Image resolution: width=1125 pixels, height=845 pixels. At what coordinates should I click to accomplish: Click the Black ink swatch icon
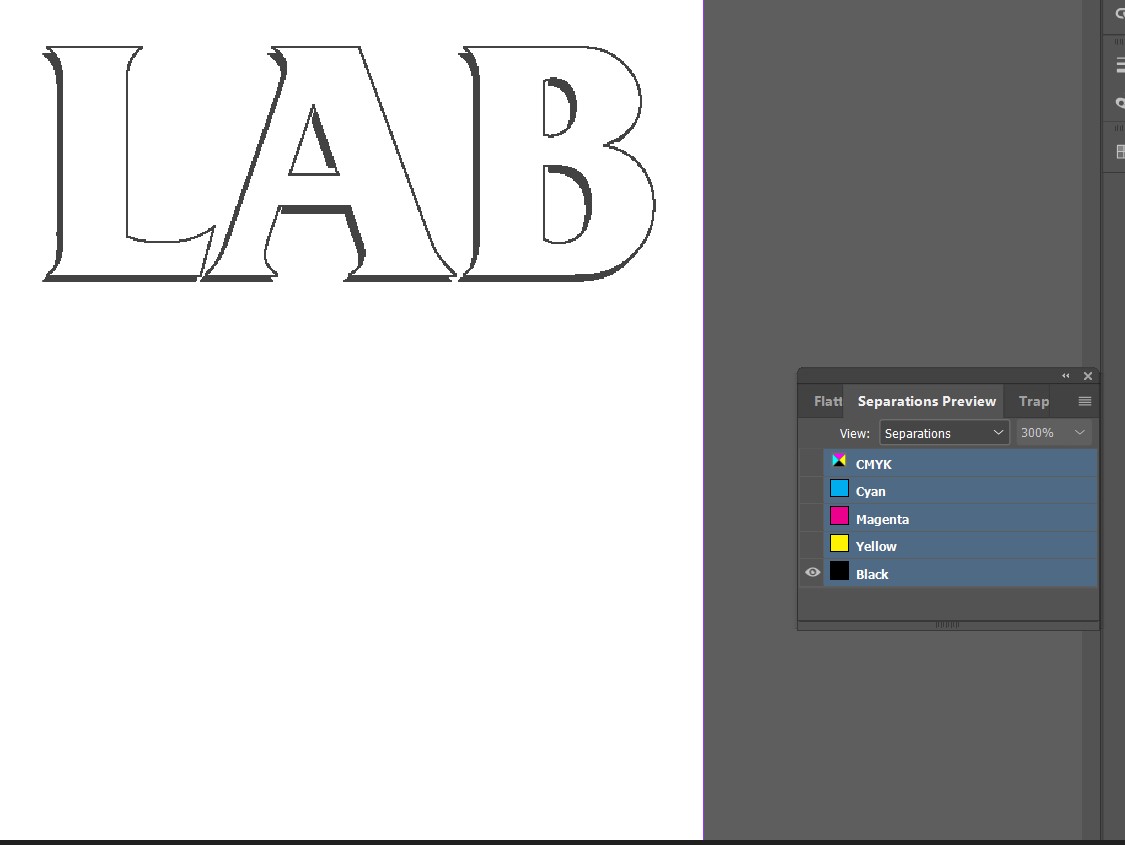coord(839,571)
